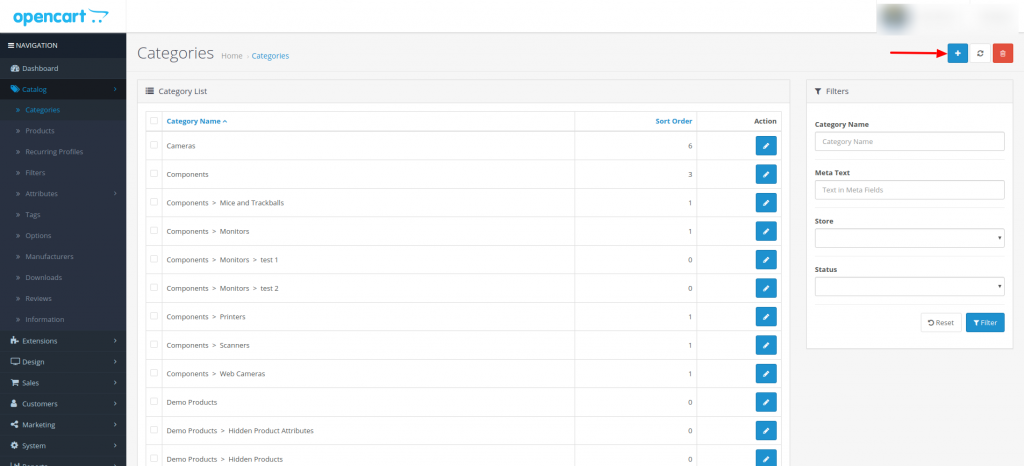The height and width of the screenshot is (466, 1024).
Task: Click the edit pencil for Cameras row
Action: tap(765, 146)
